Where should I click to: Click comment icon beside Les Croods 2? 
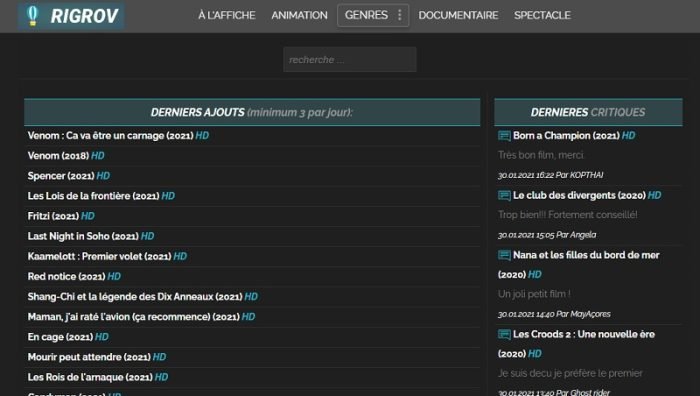coord(504,334)
